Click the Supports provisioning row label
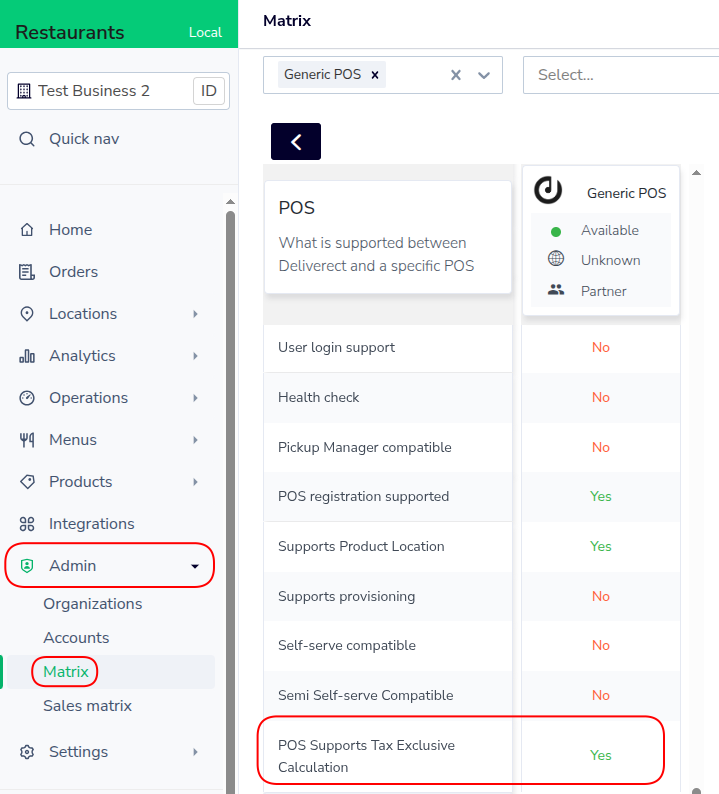 346,596
